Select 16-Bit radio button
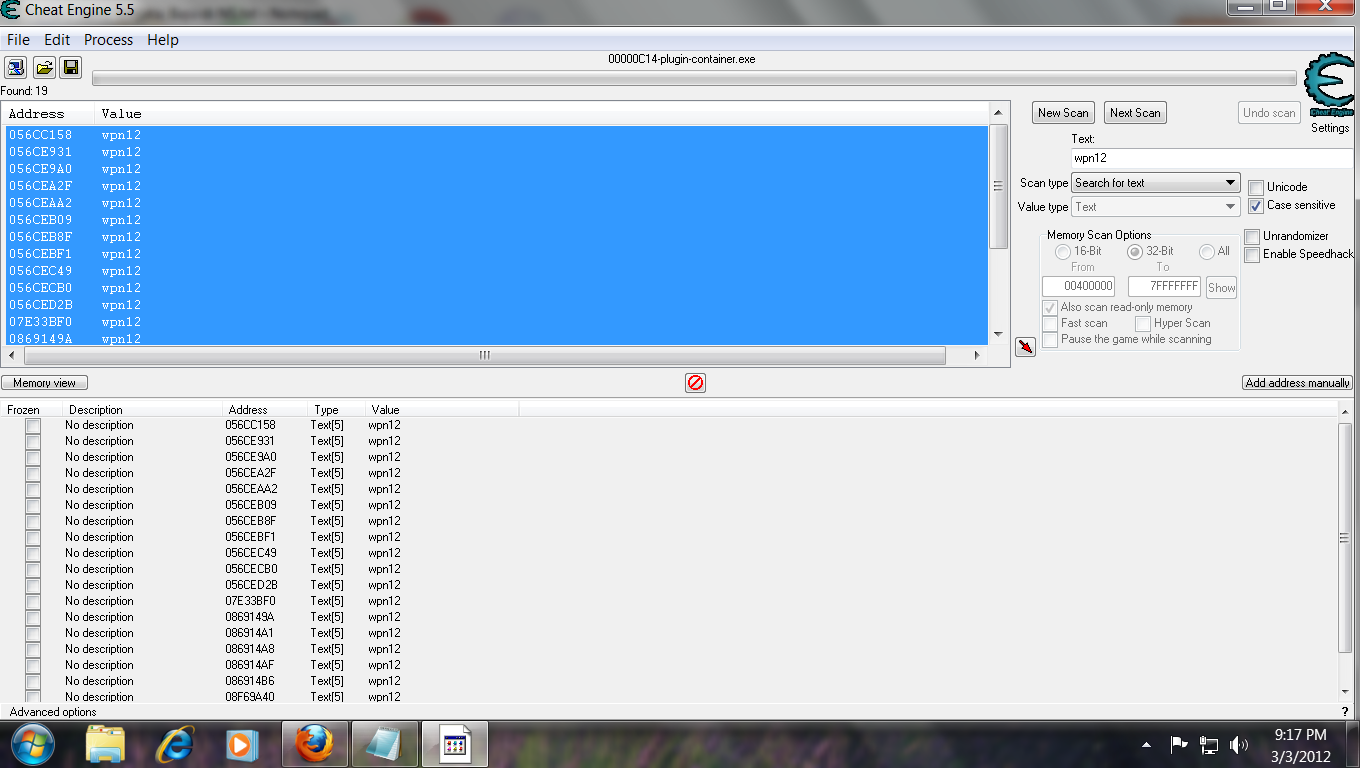 [x=1062, y=252]
